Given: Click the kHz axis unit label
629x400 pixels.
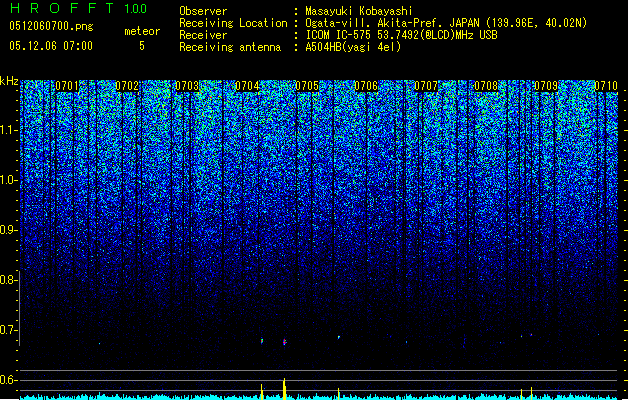Looking at the screenshot, I should coord(9,81).
